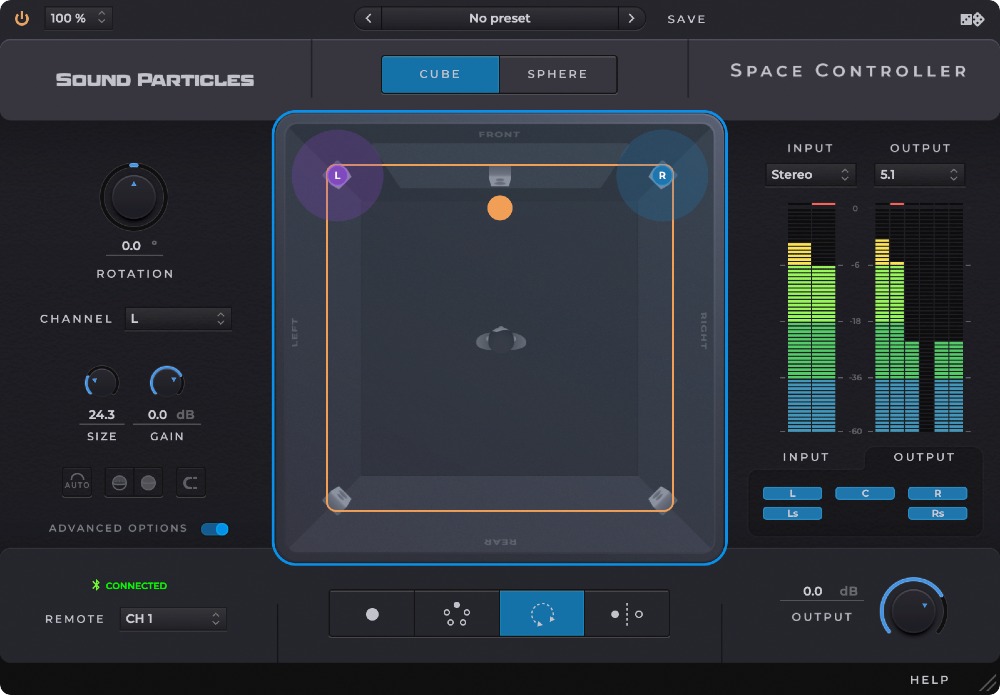Screen dimensions: 1000x695
Task: Select the single particle mode icon
Action: (371, 613)
